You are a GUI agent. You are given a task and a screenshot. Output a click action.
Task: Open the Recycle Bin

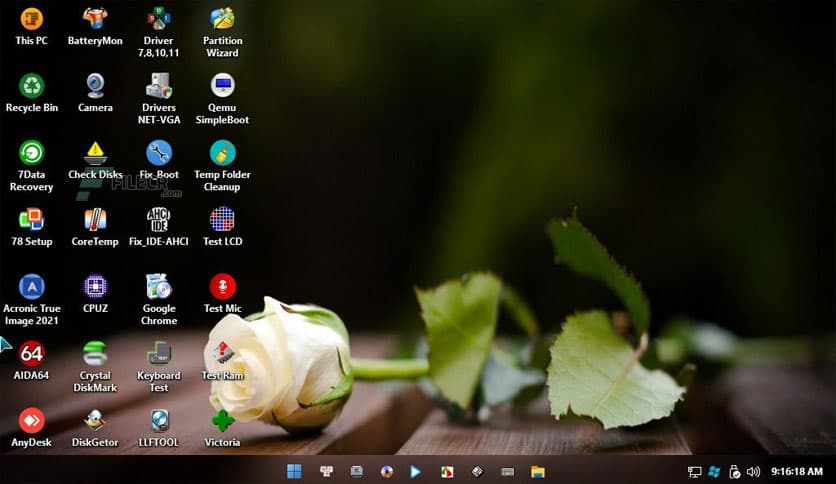32,86
